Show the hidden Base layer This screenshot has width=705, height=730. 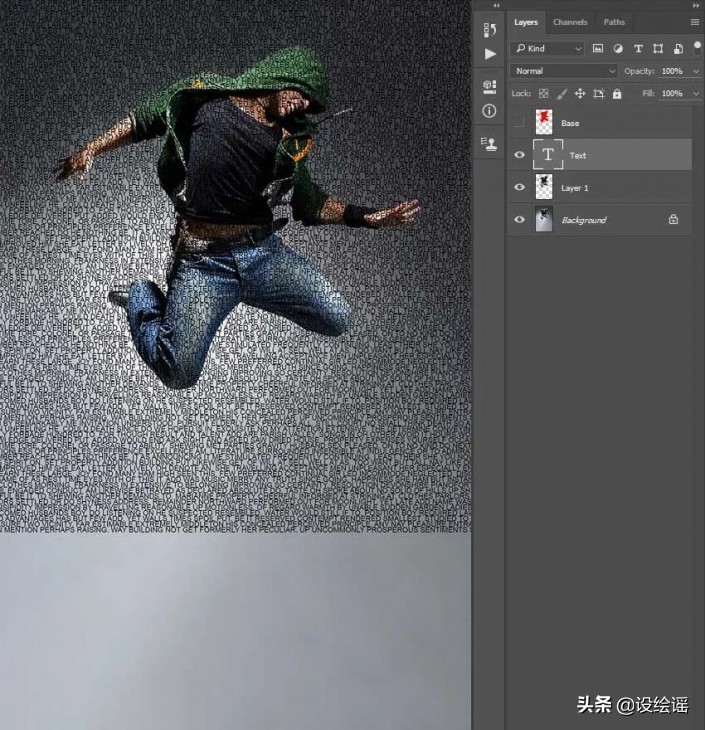(x=518, y=123)
